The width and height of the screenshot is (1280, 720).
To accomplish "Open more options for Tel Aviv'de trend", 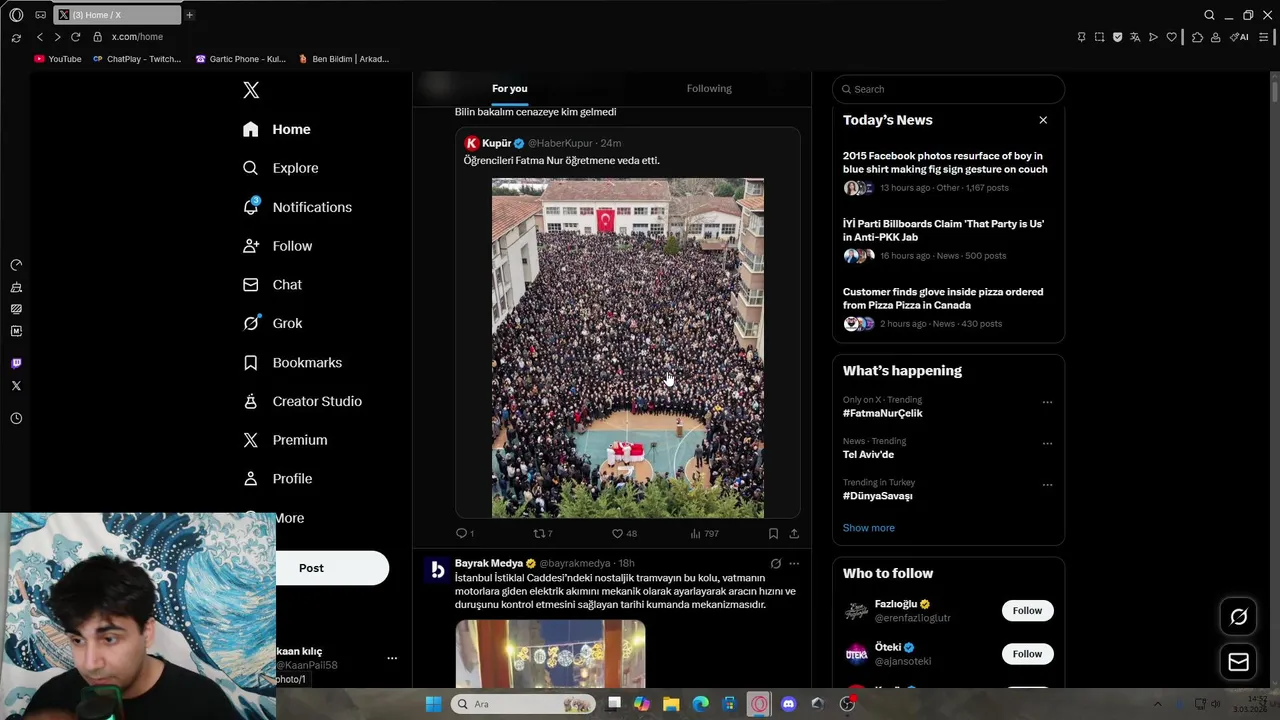I will [1047, 443].
